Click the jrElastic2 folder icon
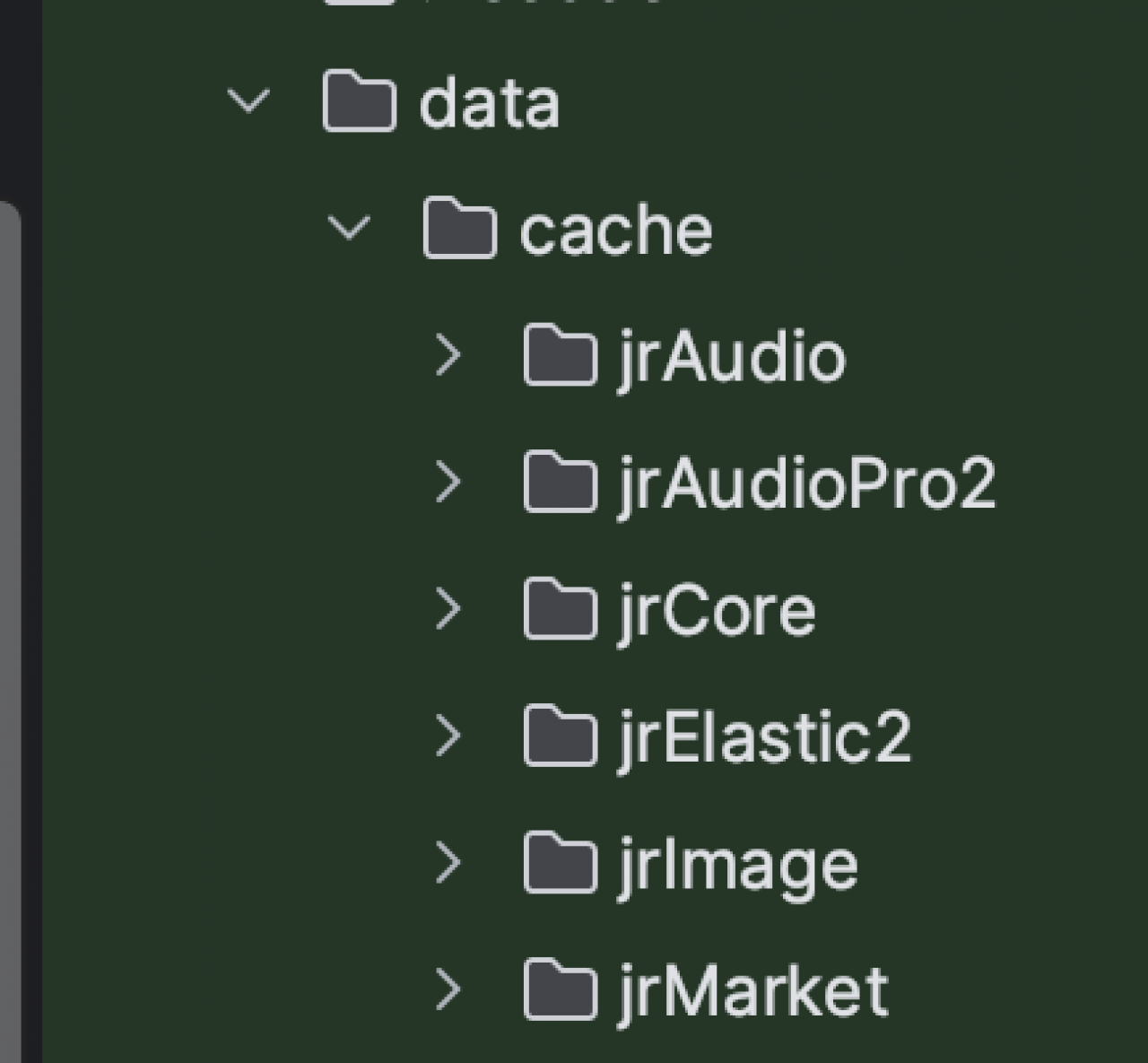Screen dimensions: 1148x1063 (x=560, y=736)
